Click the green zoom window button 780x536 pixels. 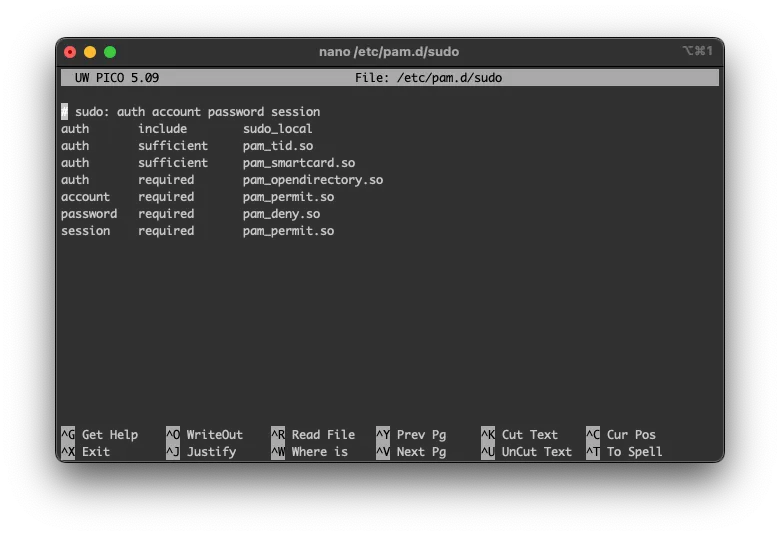pos(110,52)
